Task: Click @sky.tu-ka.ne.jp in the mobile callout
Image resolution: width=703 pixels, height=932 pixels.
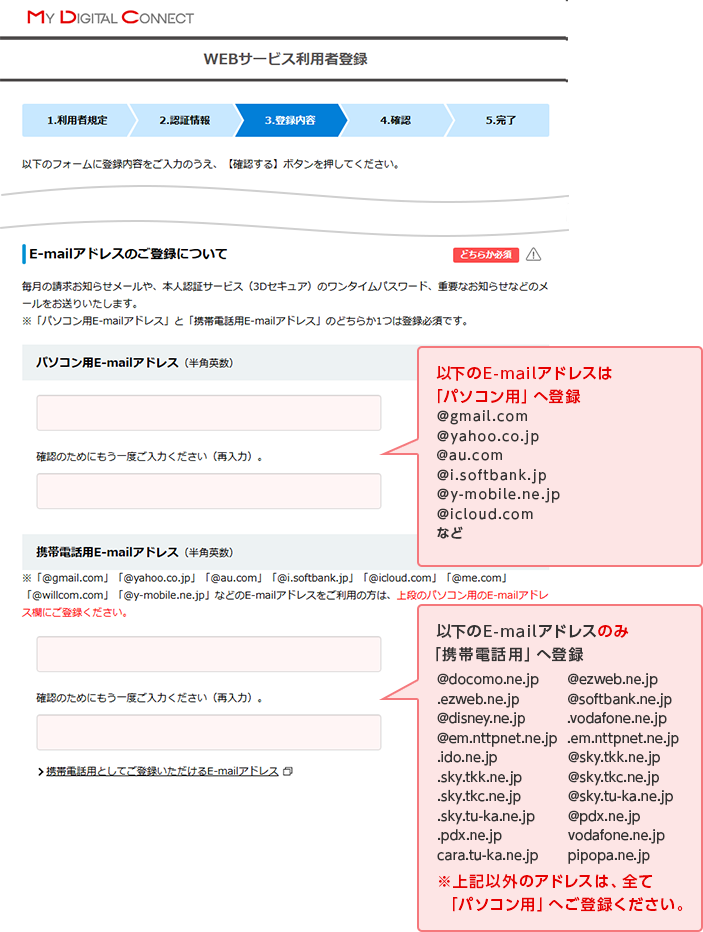Action: 620,796
